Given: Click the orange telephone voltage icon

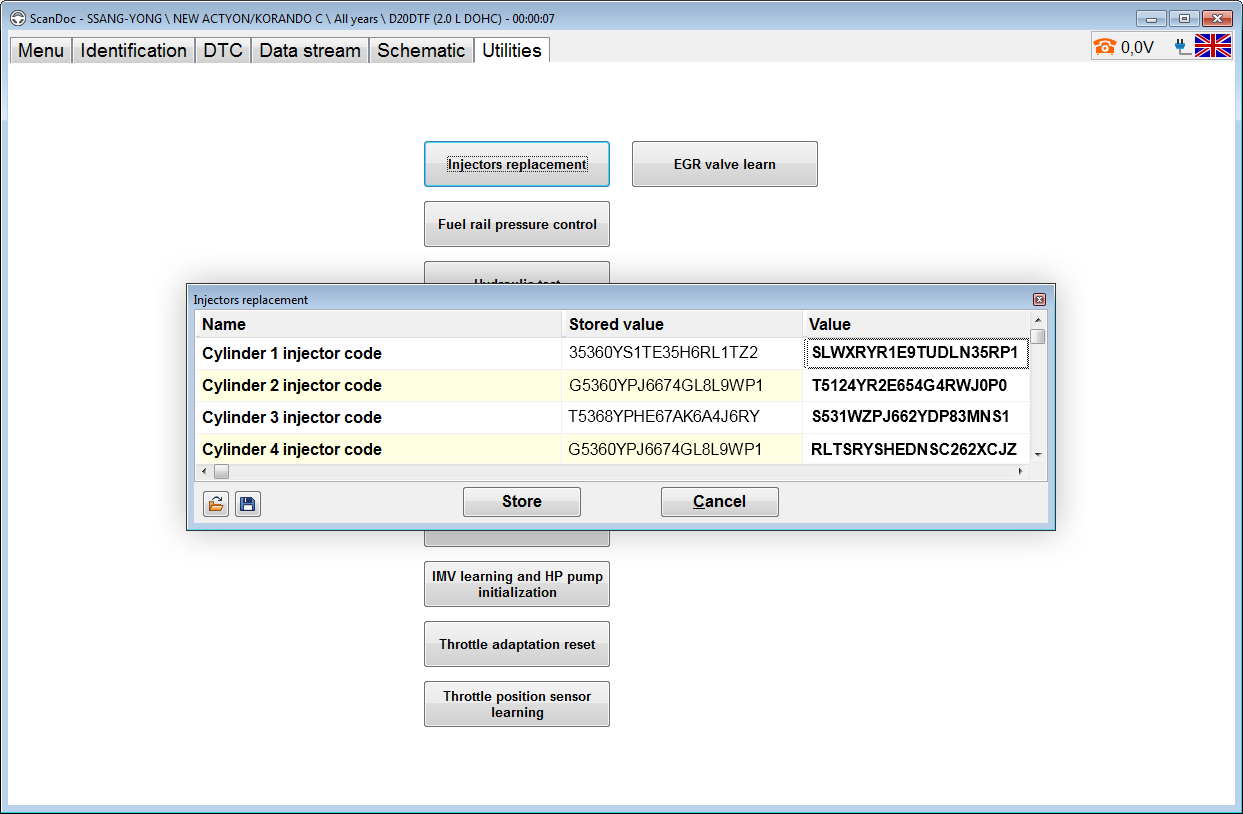Looking at the screenshot, I should 1105,46.
